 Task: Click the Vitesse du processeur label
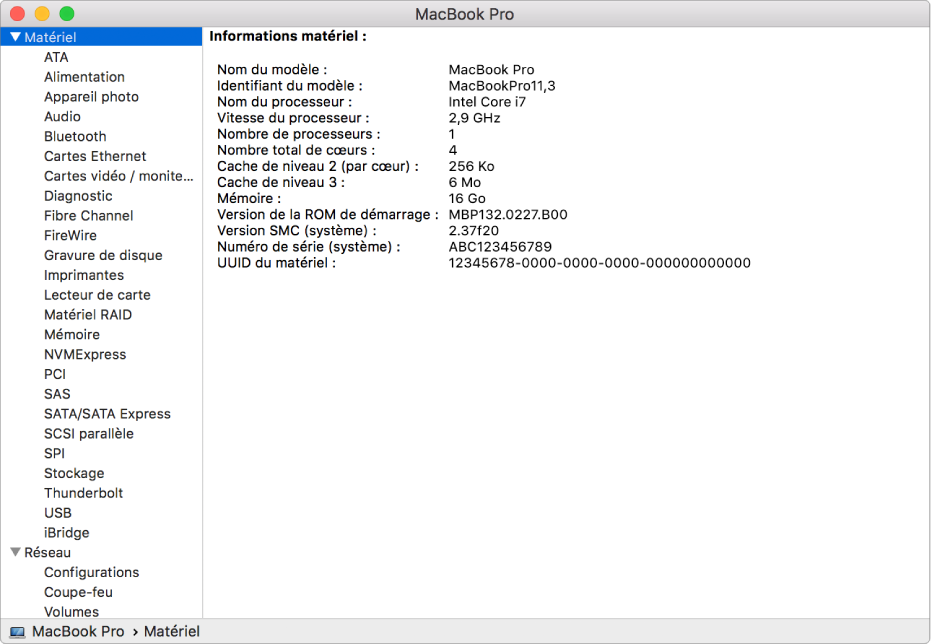tap(293, 118)
